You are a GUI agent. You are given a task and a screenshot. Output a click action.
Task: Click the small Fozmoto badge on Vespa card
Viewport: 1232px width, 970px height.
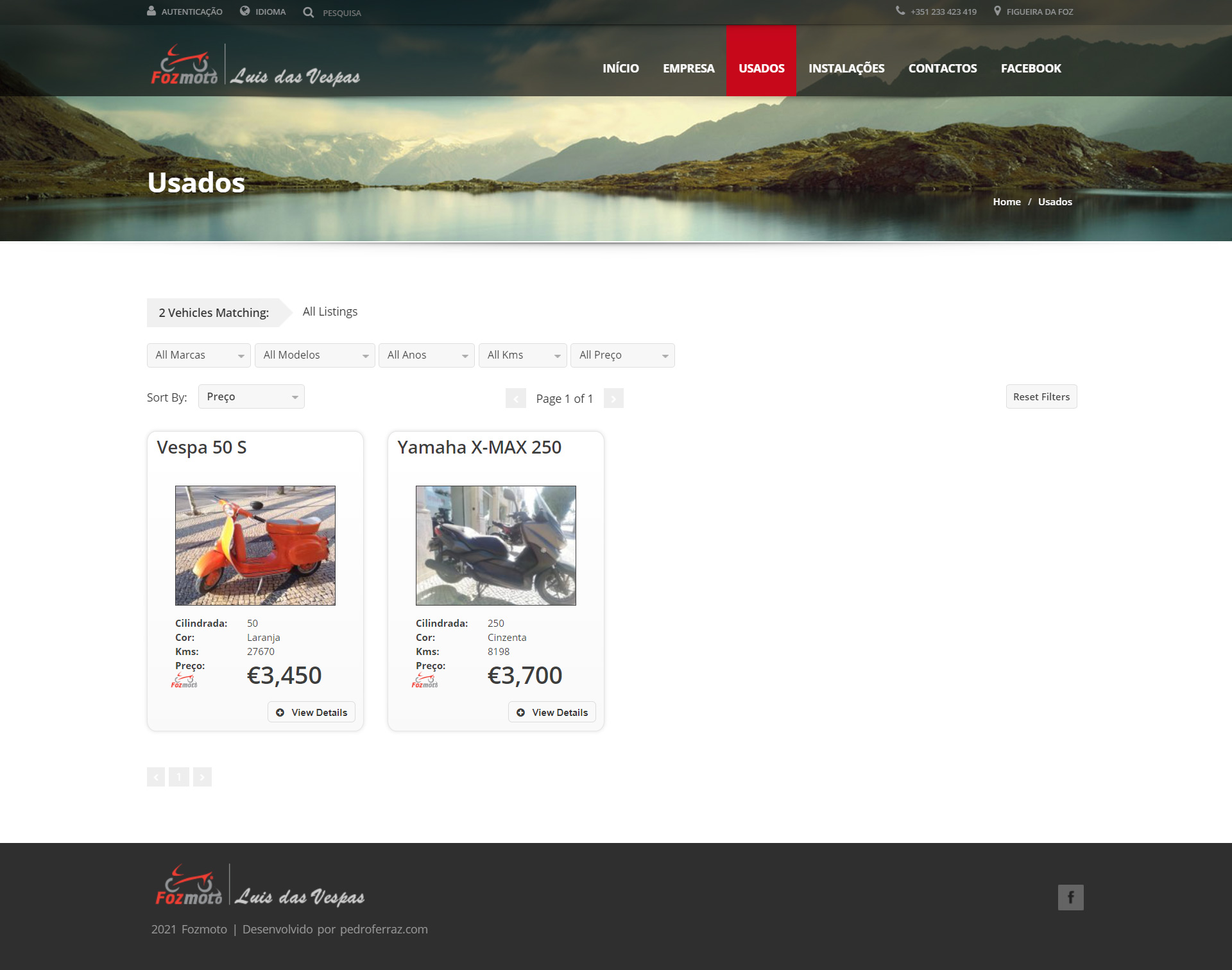click(x=184, y=681)
